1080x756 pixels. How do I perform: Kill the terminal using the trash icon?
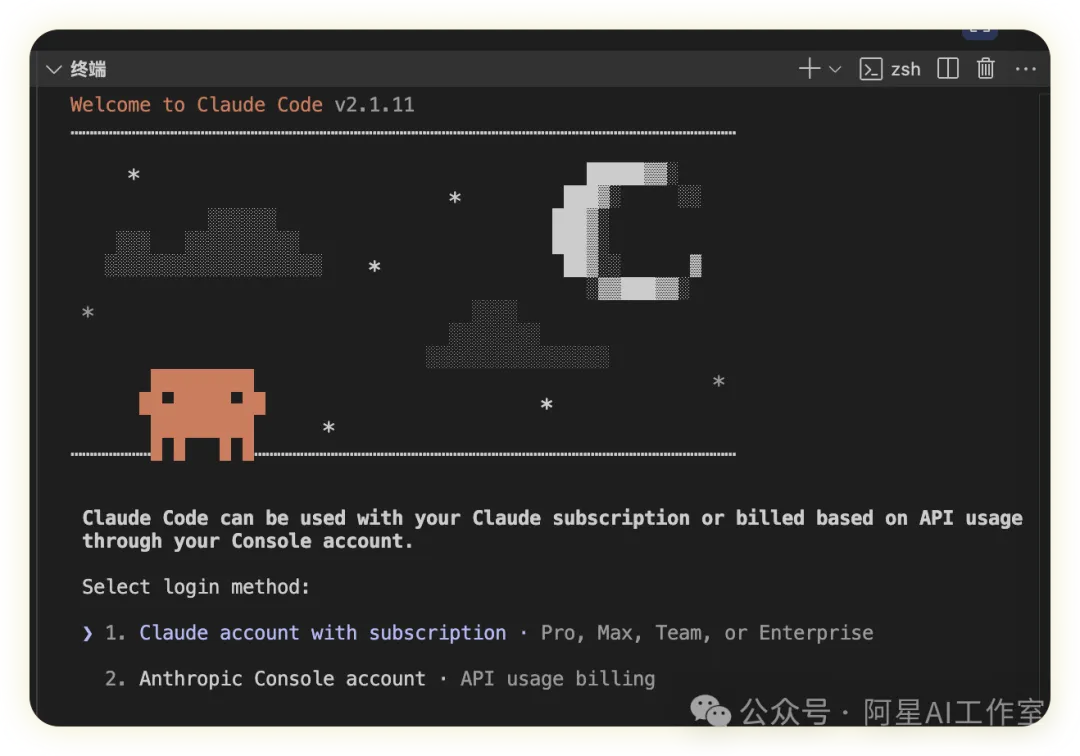click(986, 69)
